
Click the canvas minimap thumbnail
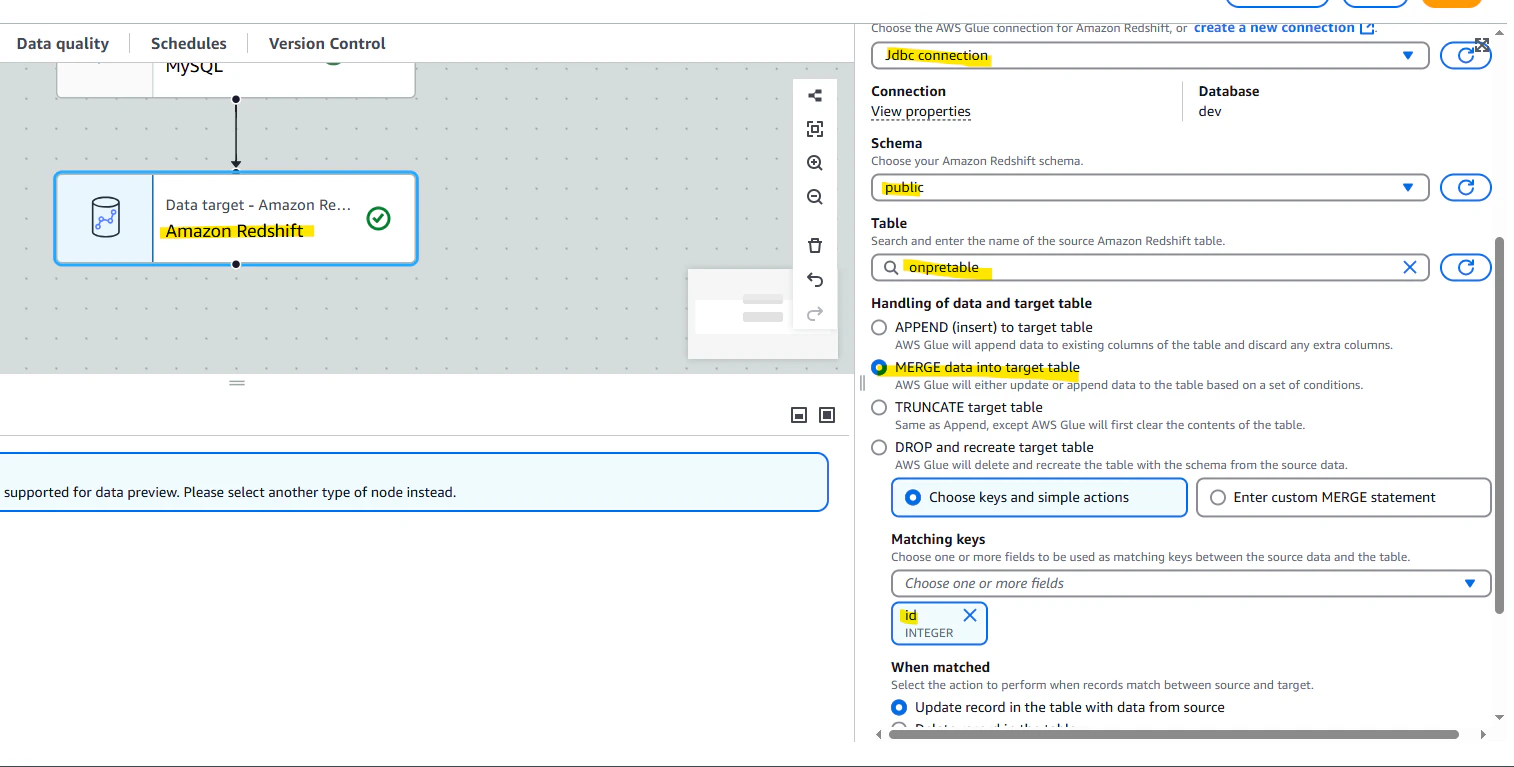(763, 314)
